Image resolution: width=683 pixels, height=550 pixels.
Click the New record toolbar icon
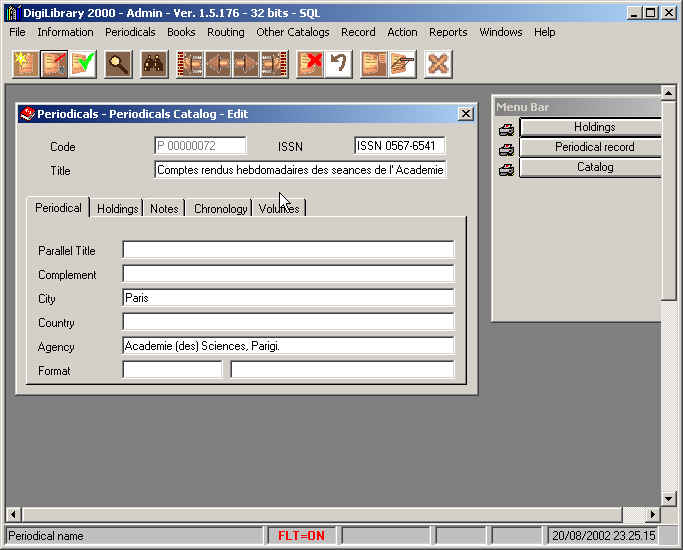click(26, 64)
